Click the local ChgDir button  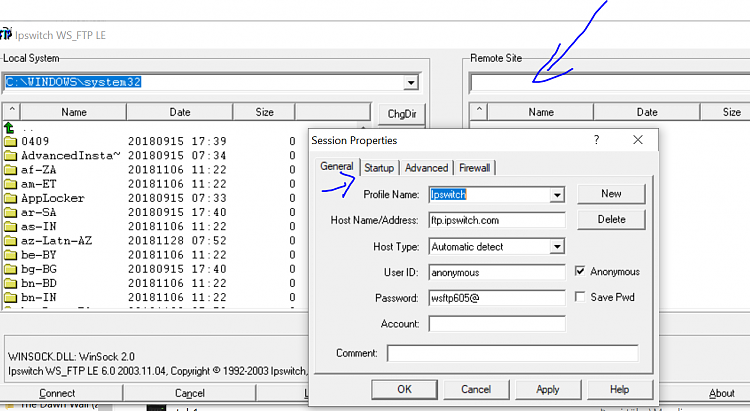coord(402,114)
